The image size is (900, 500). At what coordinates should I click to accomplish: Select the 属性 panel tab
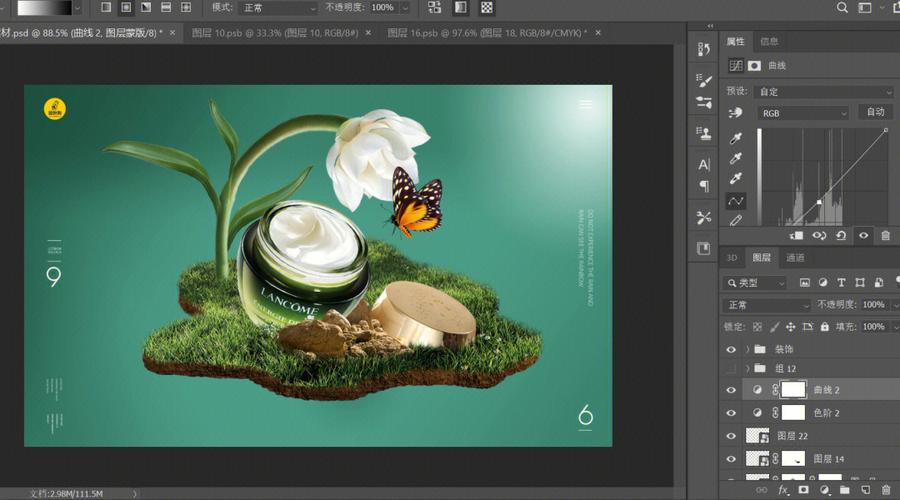click(735, 41)
